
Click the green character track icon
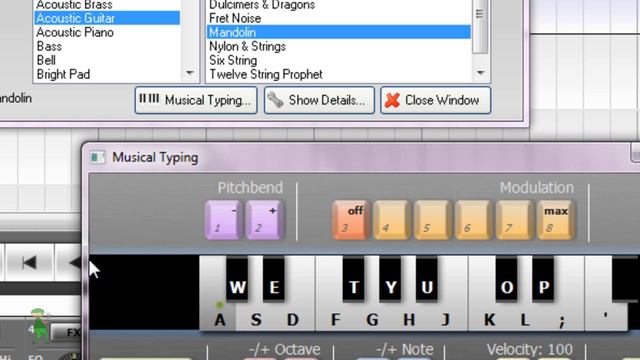(x=40, y=325)
